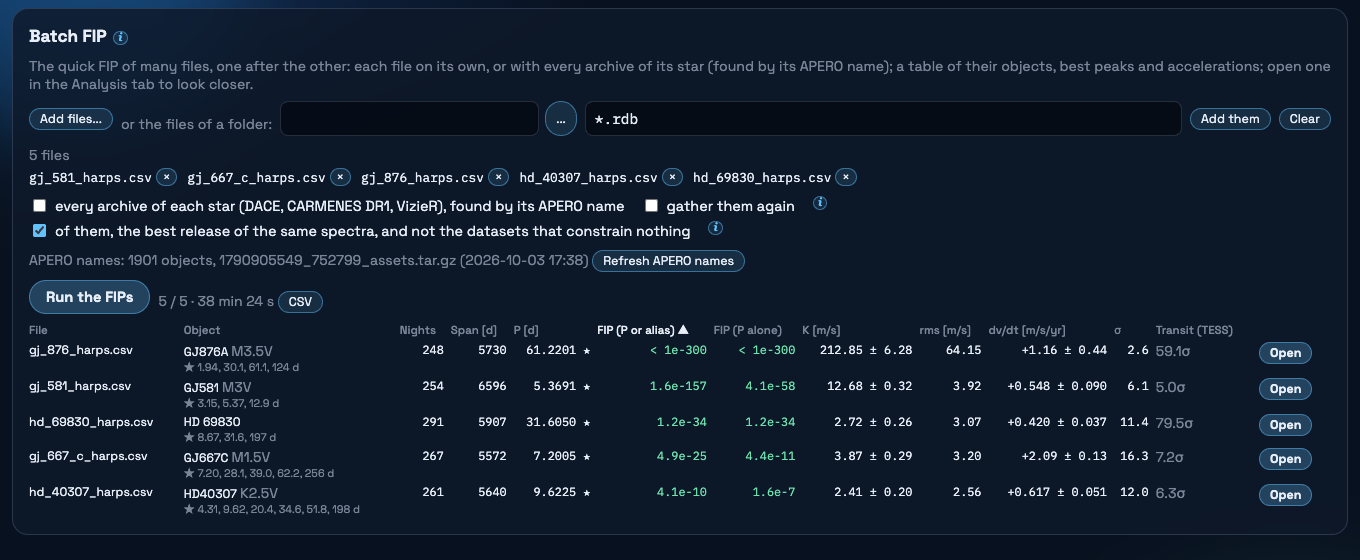Uncheck best release of same spectra option
This screenshot has height=560, width=1360.
40,231
